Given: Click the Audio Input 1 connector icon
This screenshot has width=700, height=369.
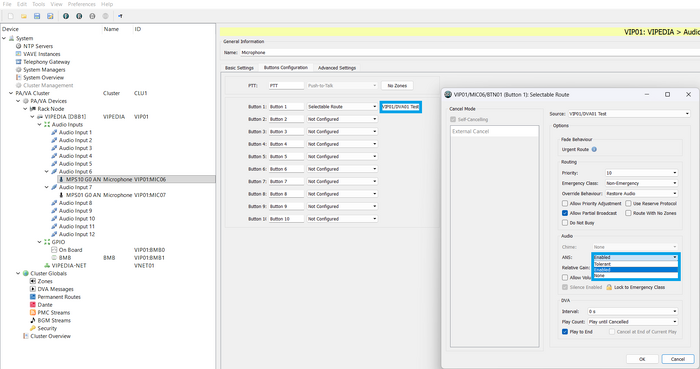Looking at the screenshot, I should pos(54,132).
